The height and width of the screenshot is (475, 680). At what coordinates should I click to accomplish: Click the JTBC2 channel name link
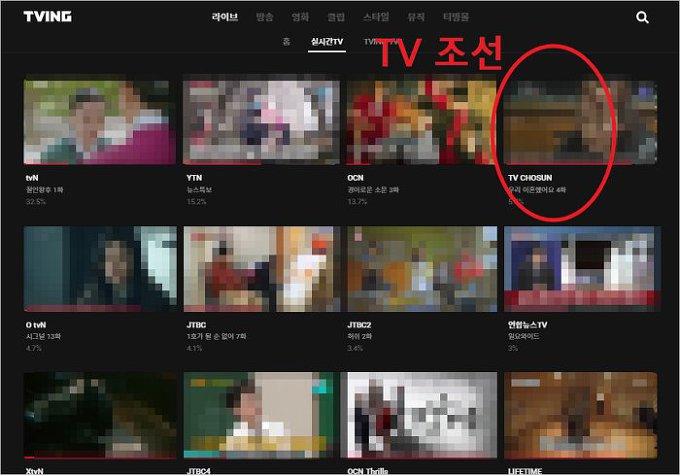(359, 326)
